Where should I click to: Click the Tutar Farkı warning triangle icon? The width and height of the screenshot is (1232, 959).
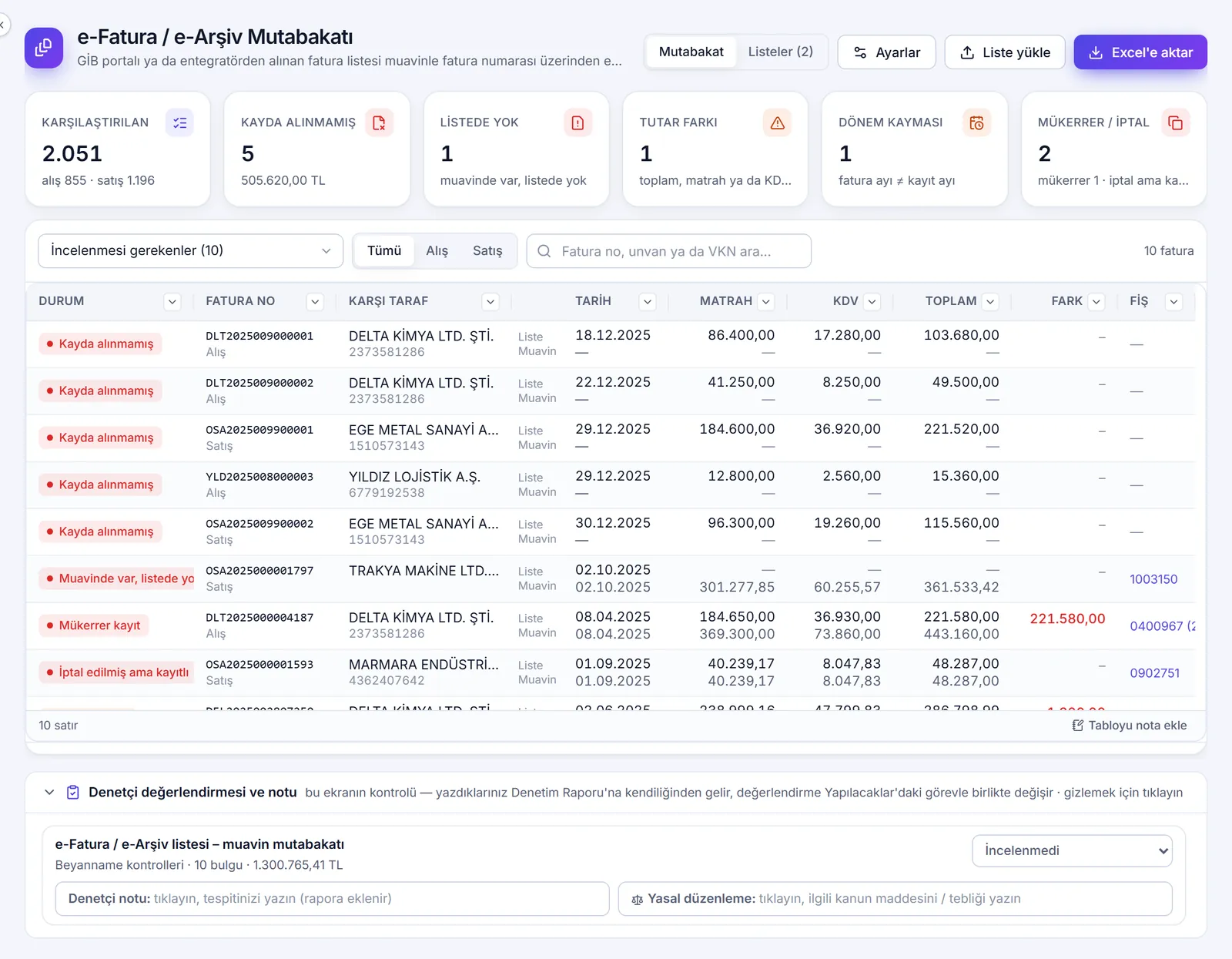tap(778, 122)
